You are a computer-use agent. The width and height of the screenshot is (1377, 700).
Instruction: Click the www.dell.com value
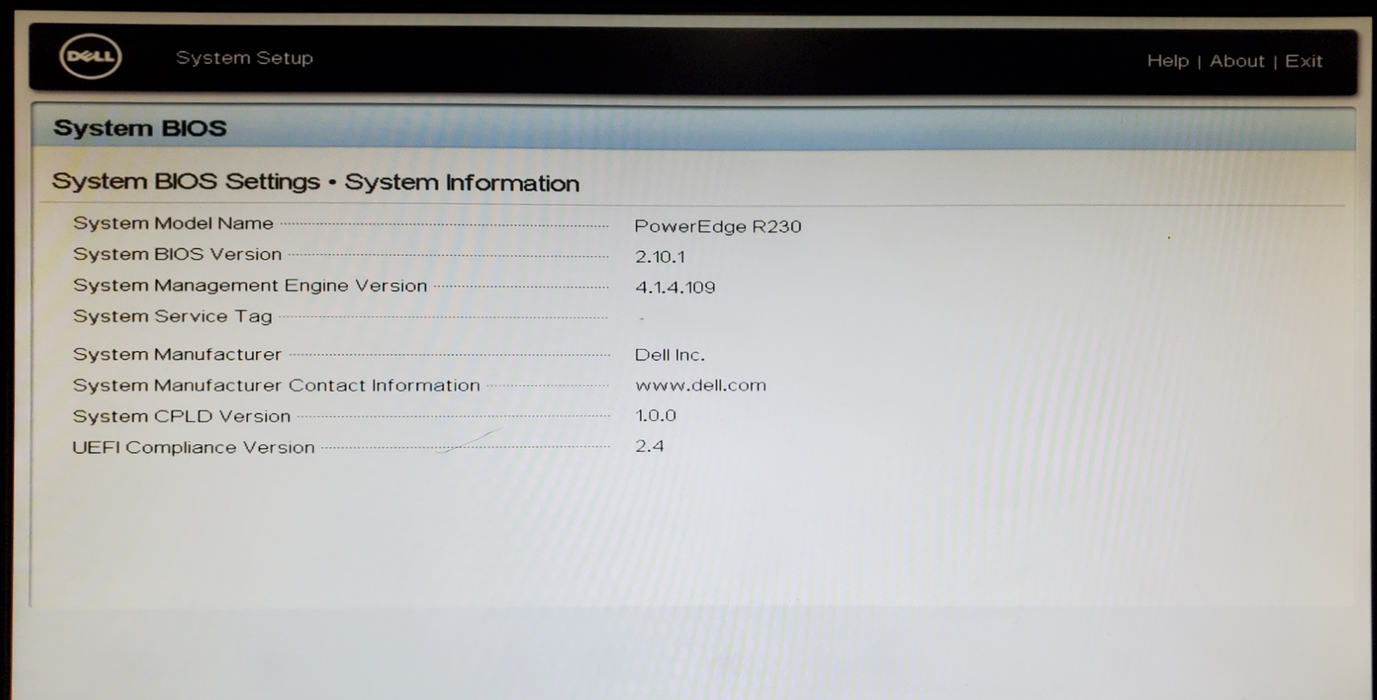pyautogui.click(x=701, y=385)
